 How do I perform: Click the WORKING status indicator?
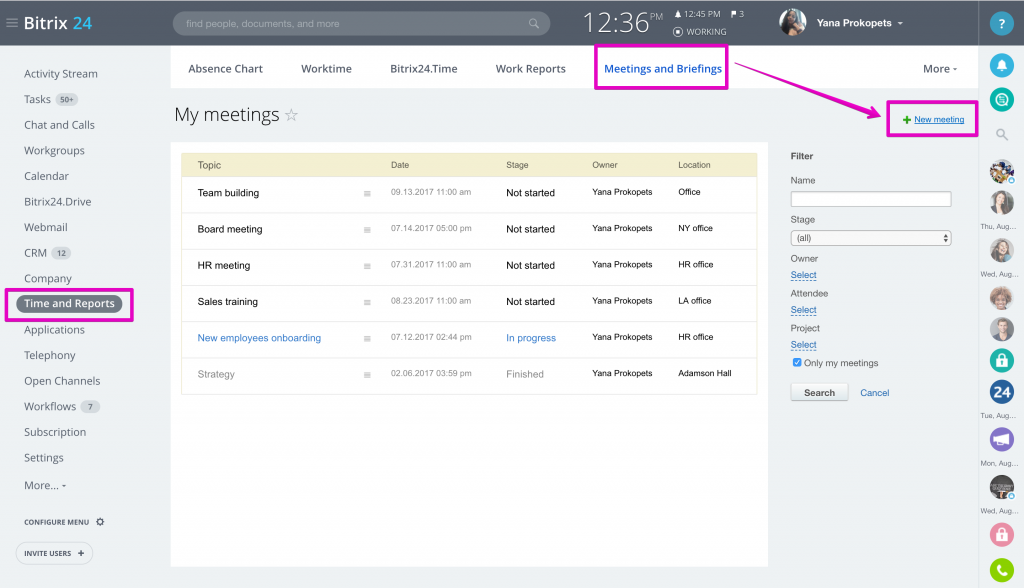699,32
